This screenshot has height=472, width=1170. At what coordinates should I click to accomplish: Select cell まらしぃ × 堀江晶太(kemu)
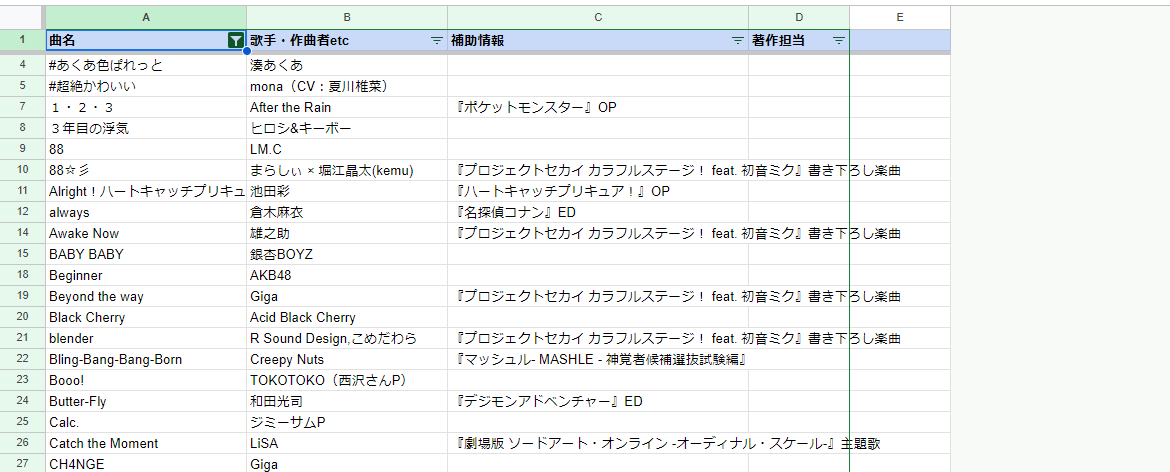point(347,171)
